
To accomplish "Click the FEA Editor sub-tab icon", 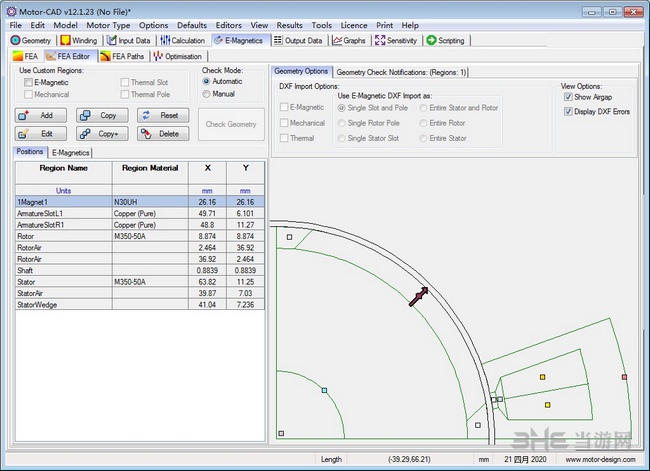I will (x=51, y=56).
